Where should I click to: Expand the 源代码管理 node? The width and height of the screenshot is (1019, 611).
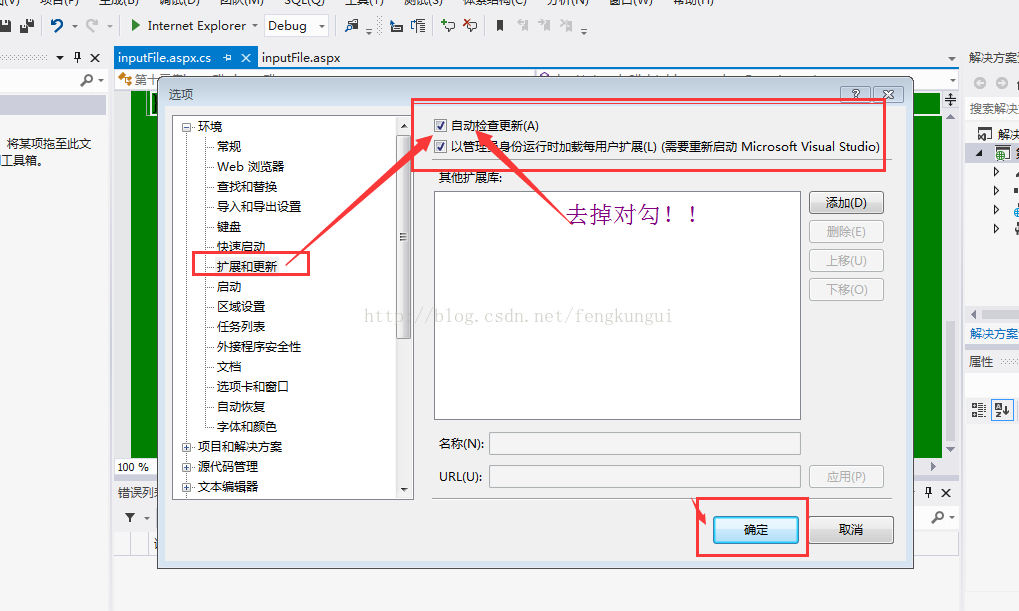(x=187, y=467)
